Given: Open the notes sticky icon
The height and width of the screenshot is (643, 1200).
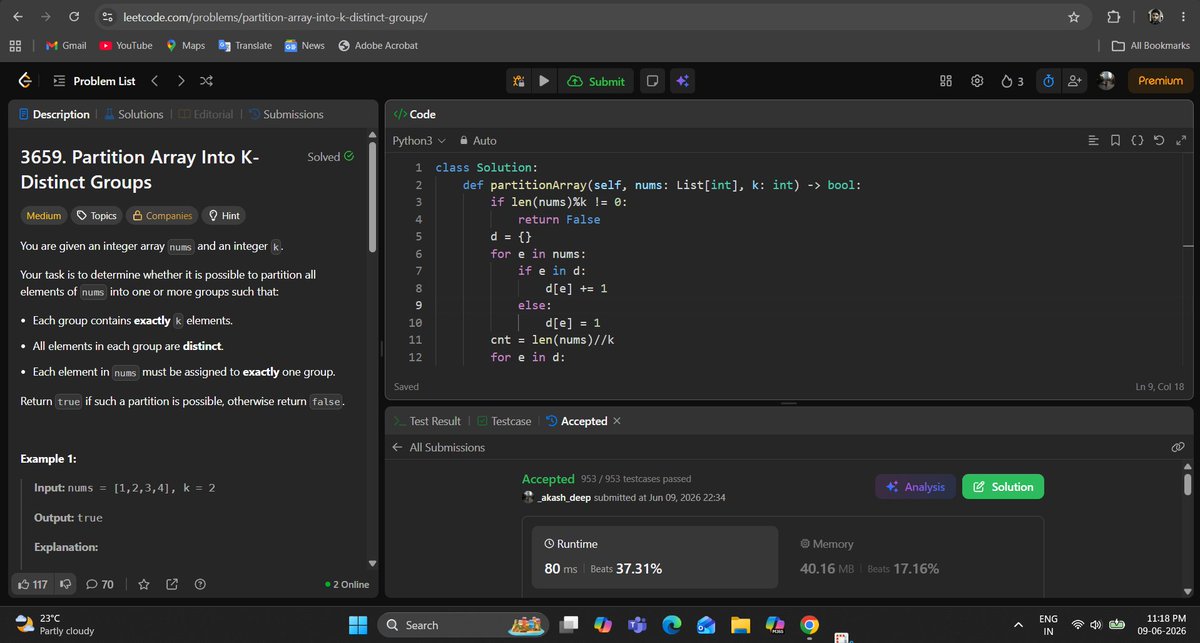Looking at the screenshot, I should pyautogui.click(x=651, y=81).
